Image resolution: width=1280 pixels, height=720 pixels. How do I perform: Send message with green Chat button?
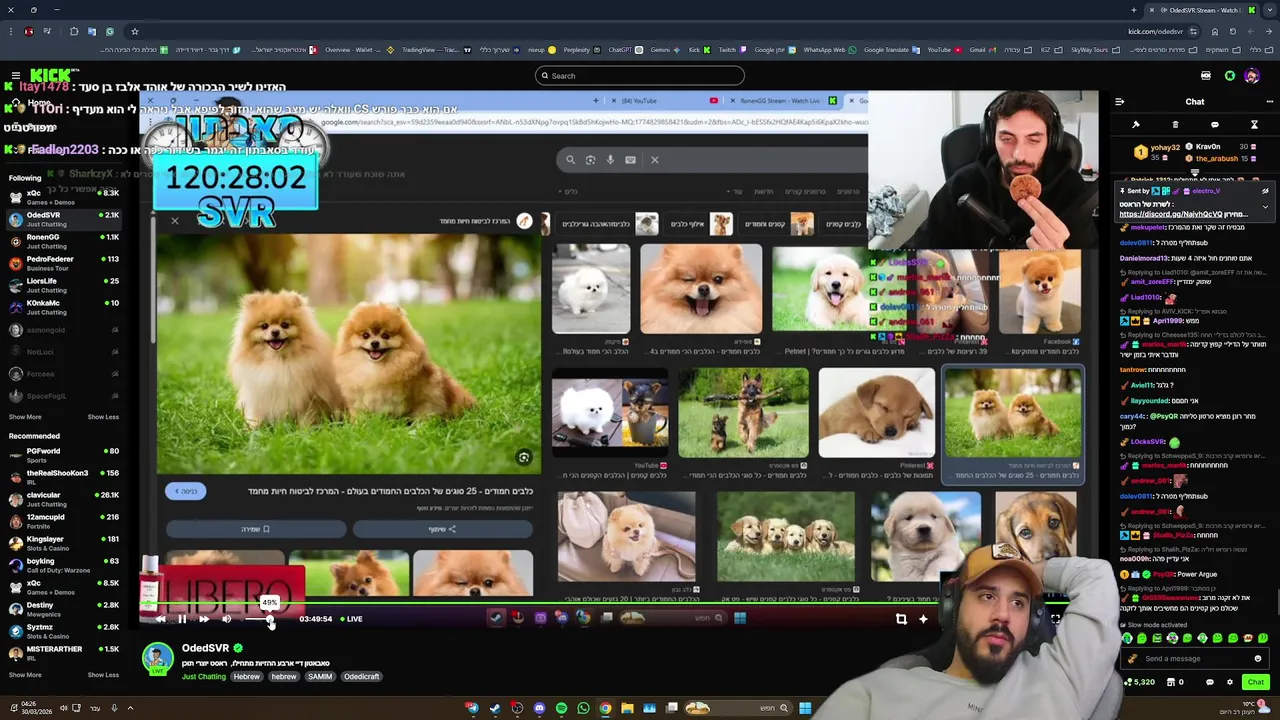[1256, 682]
